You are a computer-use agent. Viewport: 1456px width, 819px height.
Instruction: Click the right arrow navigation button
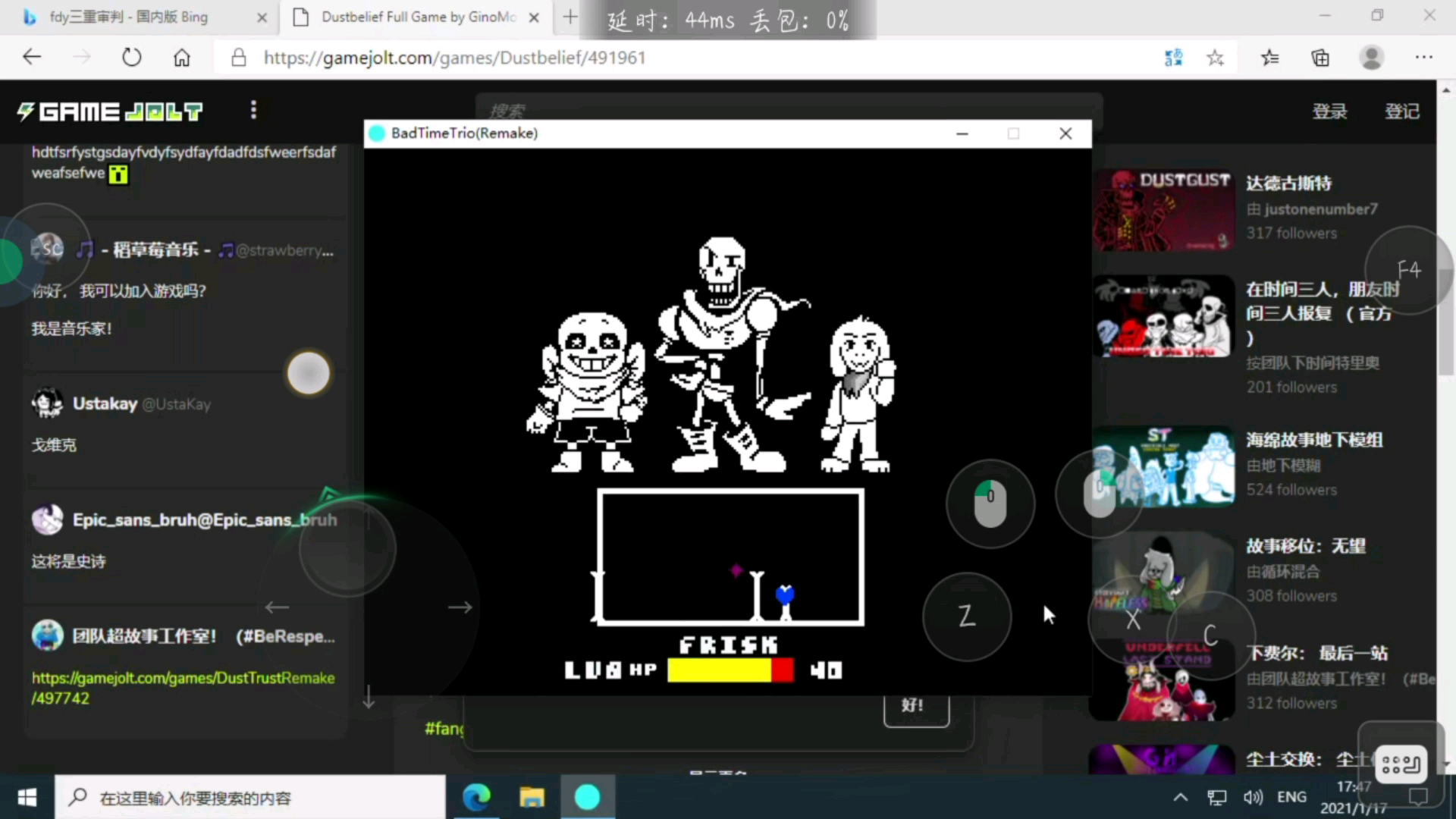click(461, 607)
